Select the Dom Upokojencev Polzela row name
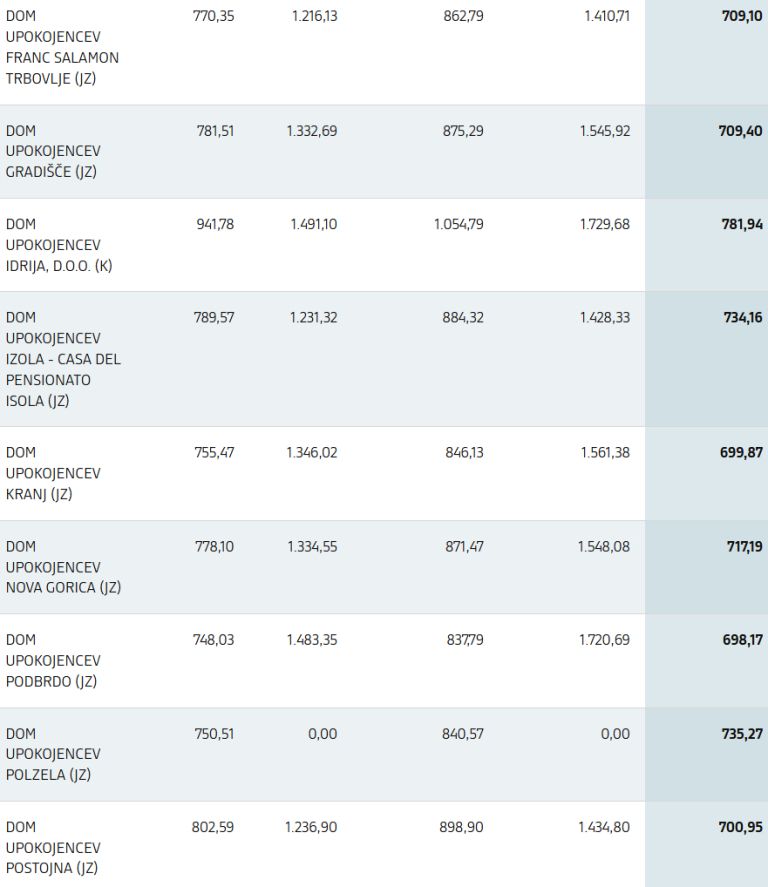 (x=54, y=754)
